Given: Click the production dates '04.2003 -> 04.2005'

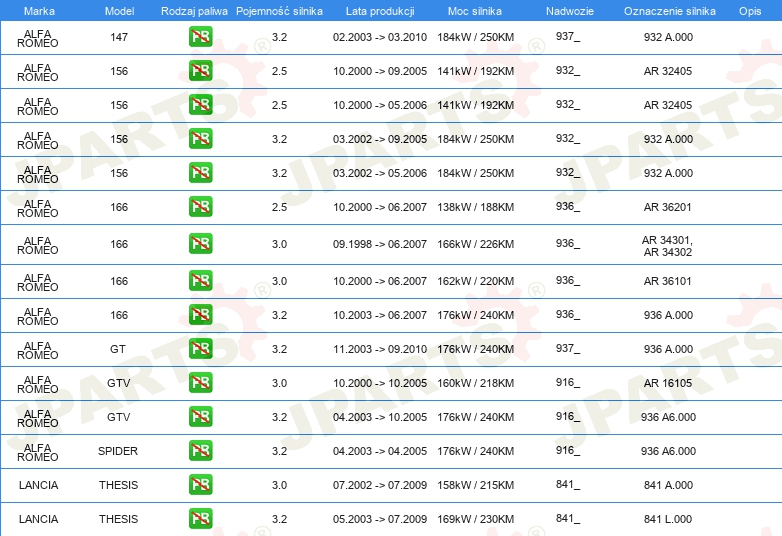Looking at the screenshot, I should click(x=380, y=451).
